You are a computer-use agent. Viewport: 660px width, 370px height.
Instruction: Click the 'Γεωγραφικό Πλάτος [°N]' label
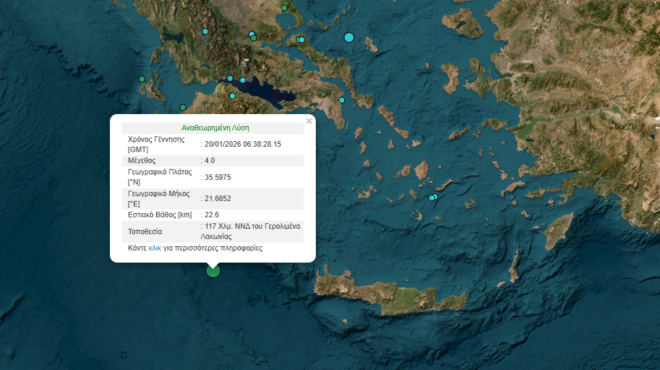click(160, 177)
